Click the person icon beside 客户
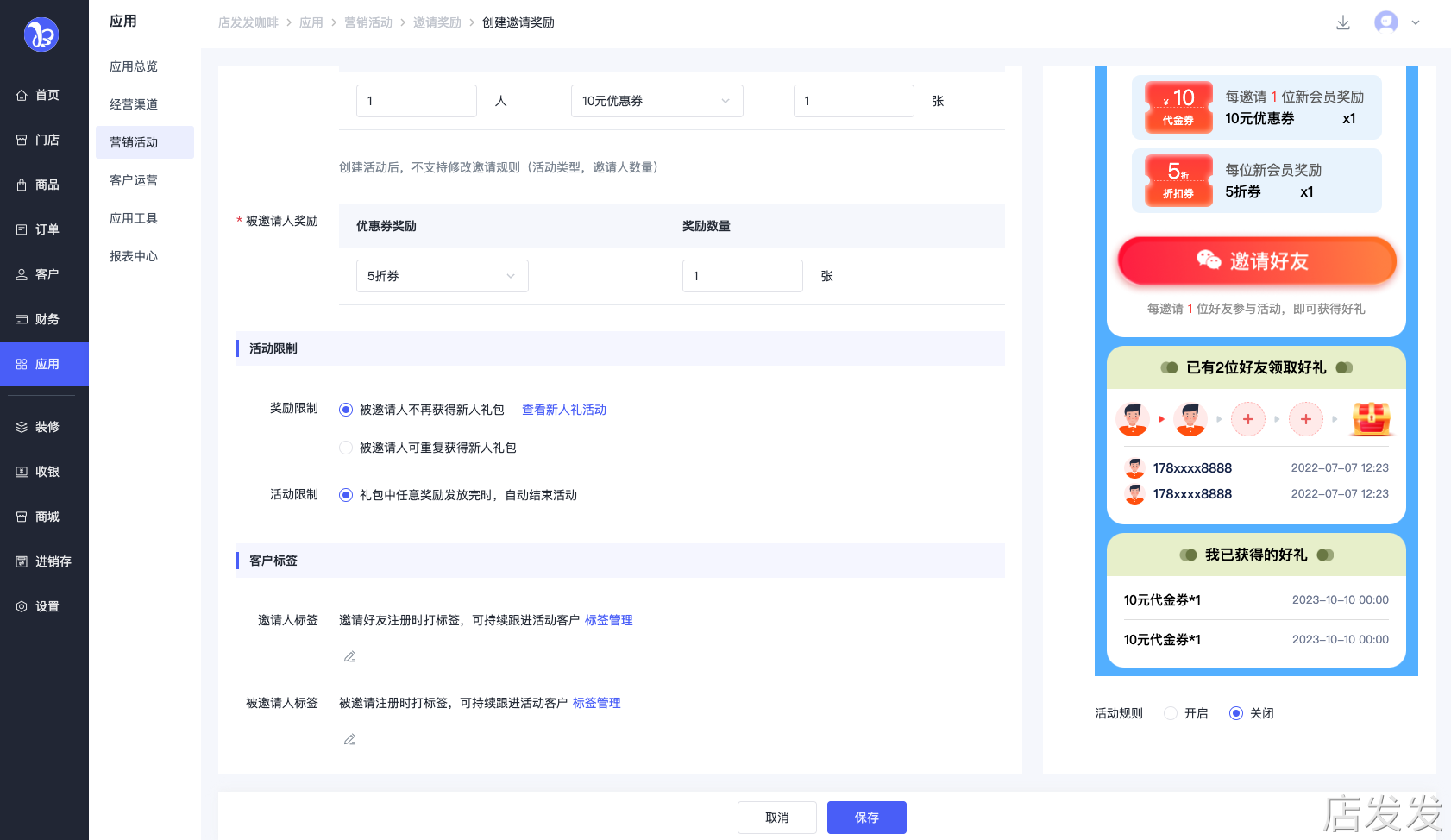 [x=22, y=274]
